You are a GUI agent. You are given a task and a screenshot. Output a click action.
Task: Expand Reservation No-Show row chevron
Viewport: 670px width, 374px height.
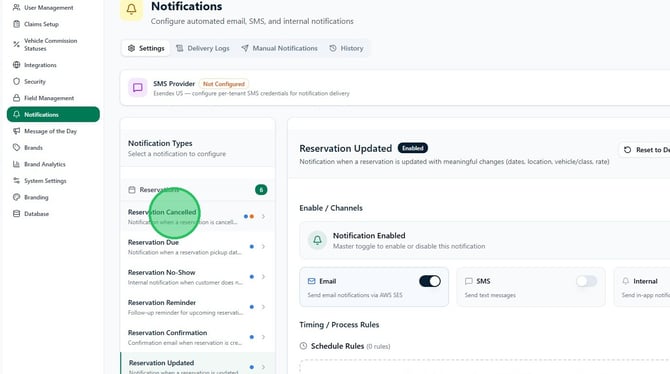263,277
